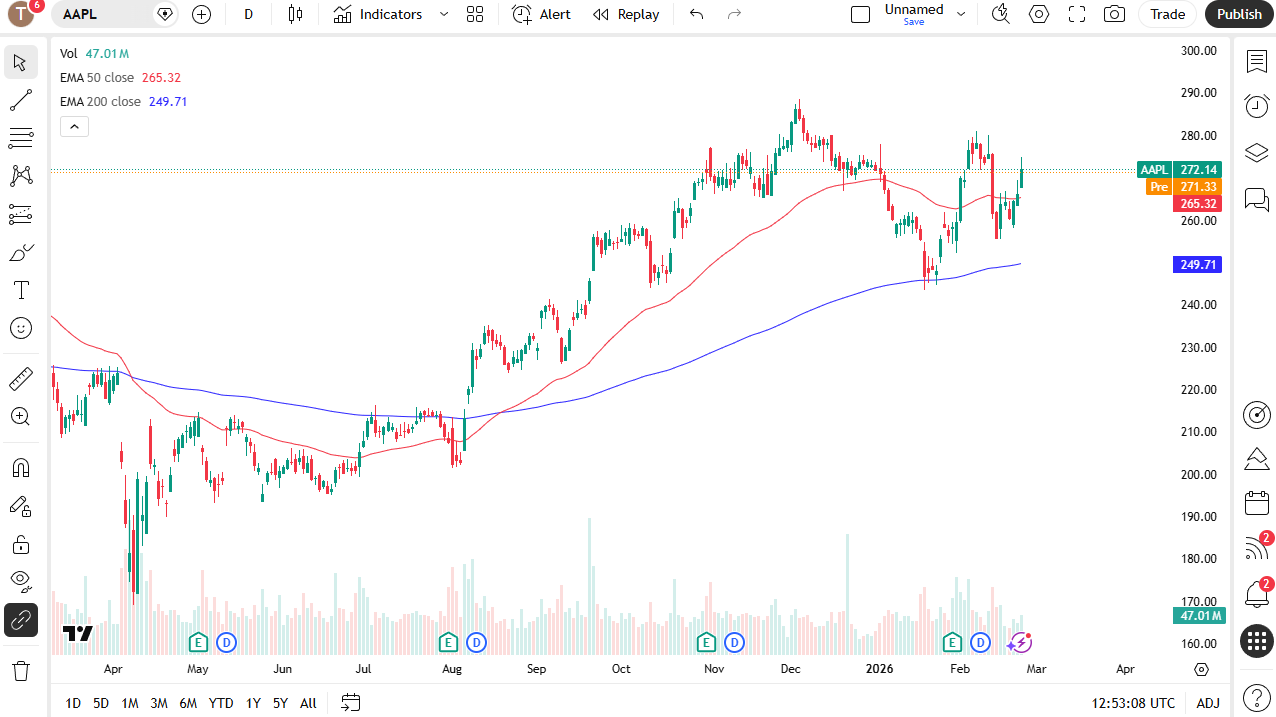The image size is (1276, 717).
Task: Enter fullscreen mode
Action: tap(1077, 14)
